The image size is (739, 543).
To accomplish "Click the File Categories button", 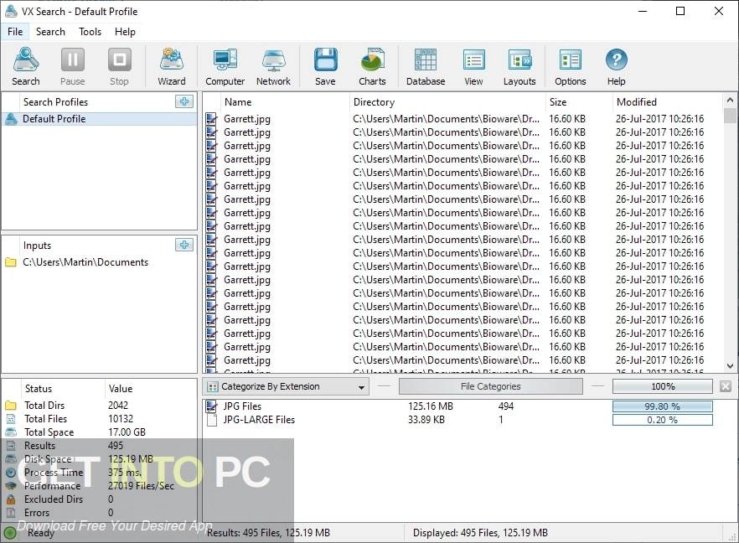I will [x=491, y=387].
